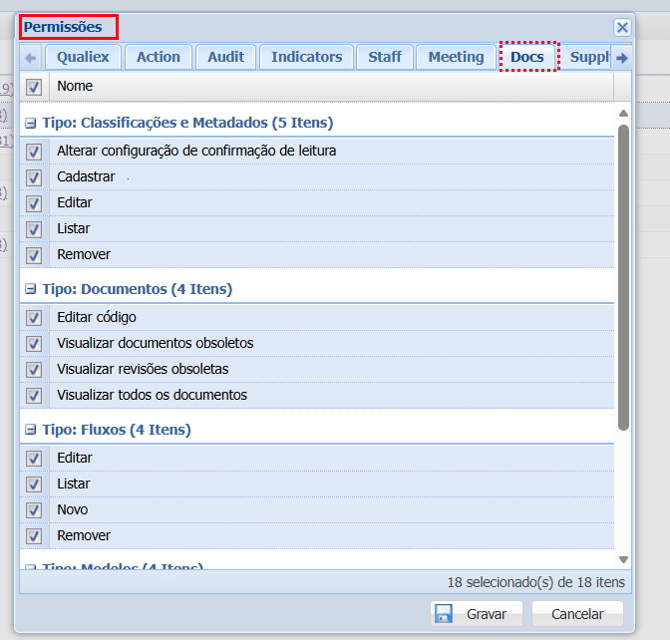
Task: Uncheck the Cadastrar permission
Action: (34, 177)
